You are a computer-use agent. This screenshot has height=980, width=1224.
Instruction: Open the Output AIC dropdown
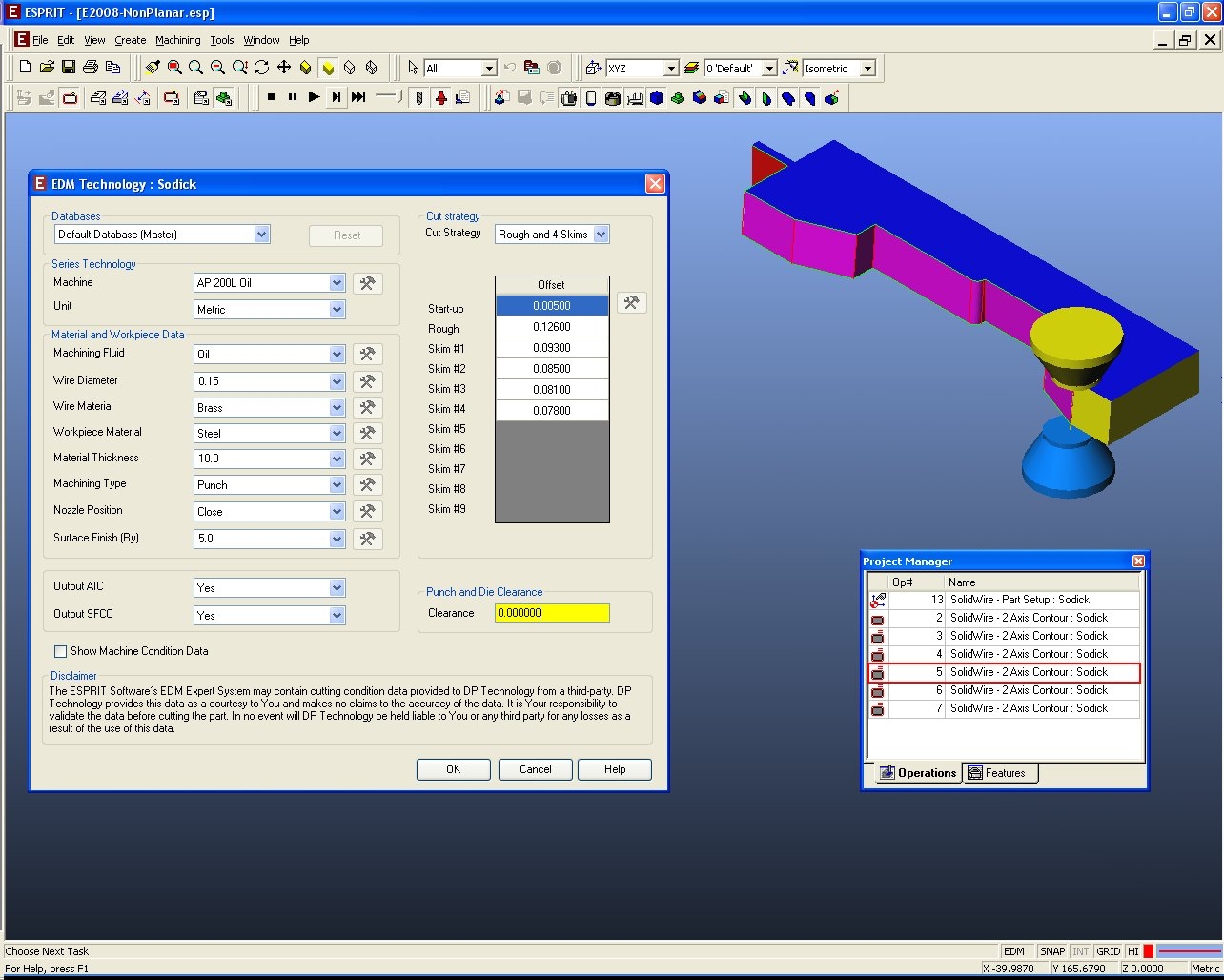337,588
